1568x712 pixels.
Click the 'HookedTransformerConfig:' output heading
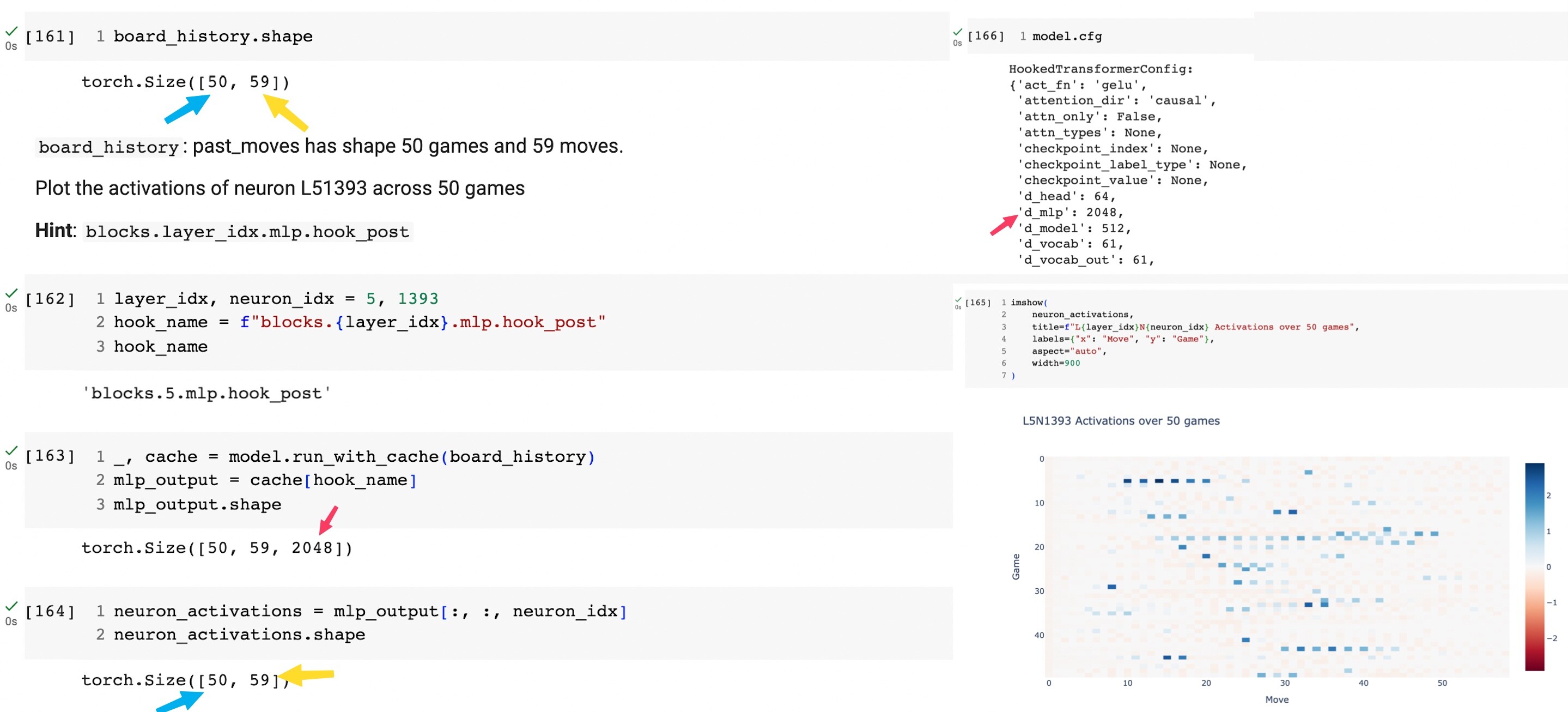[1101, 69]
